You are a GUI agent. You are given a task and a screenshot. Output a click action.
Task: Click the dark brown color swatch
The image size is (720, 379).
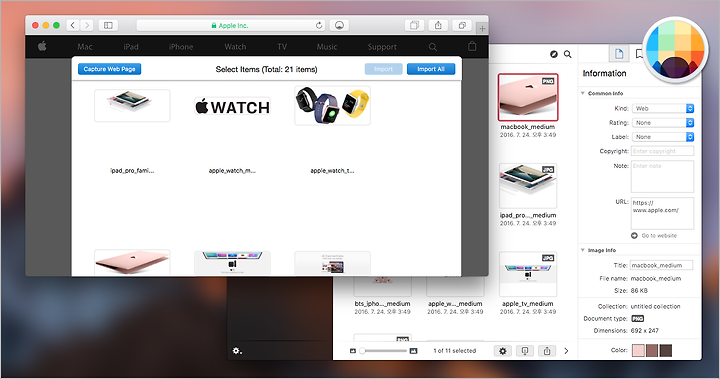[665, 351]
